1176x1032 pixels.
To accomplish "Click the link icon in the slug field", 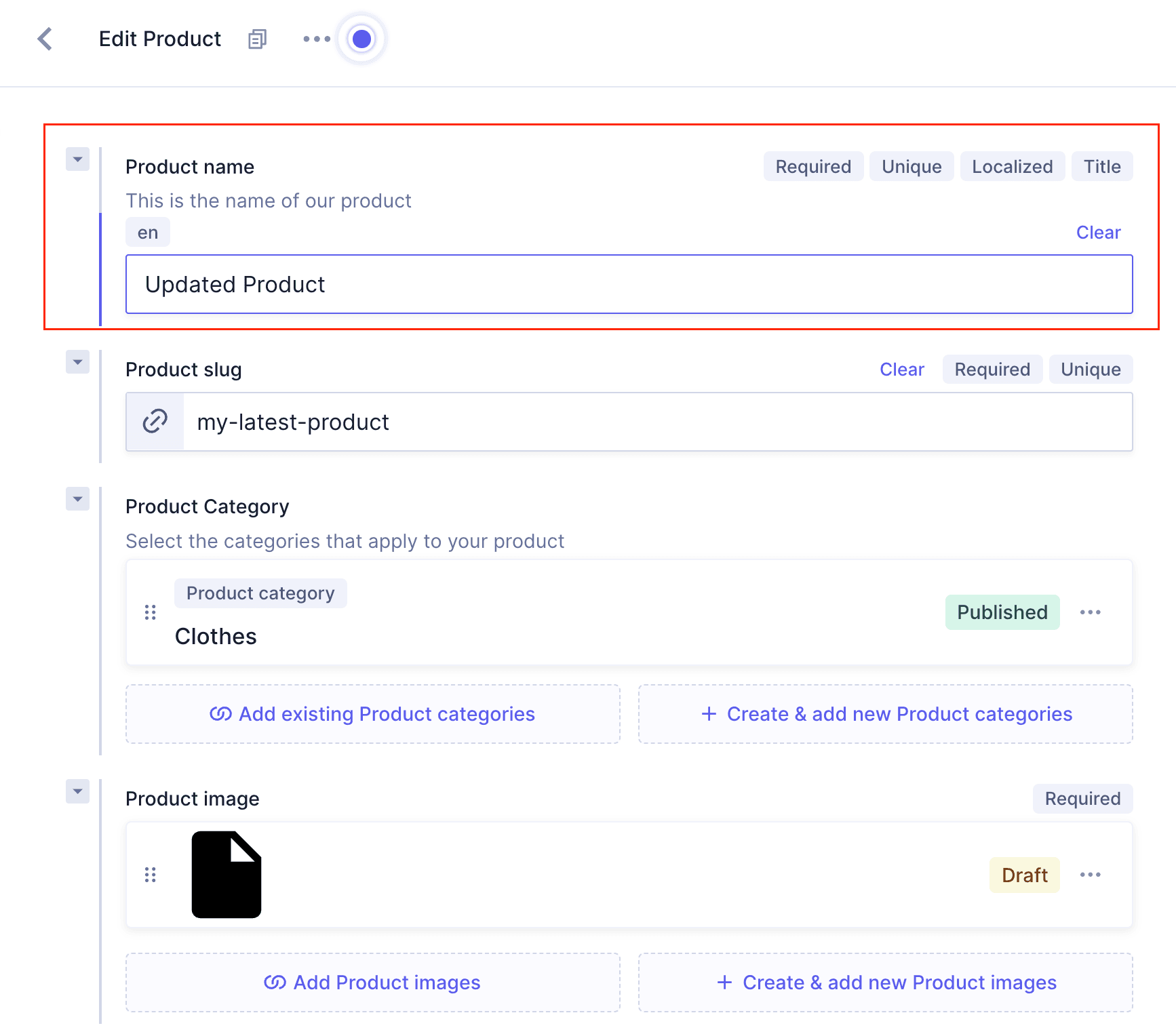I will pyautogui.click(x=154, y=421).
